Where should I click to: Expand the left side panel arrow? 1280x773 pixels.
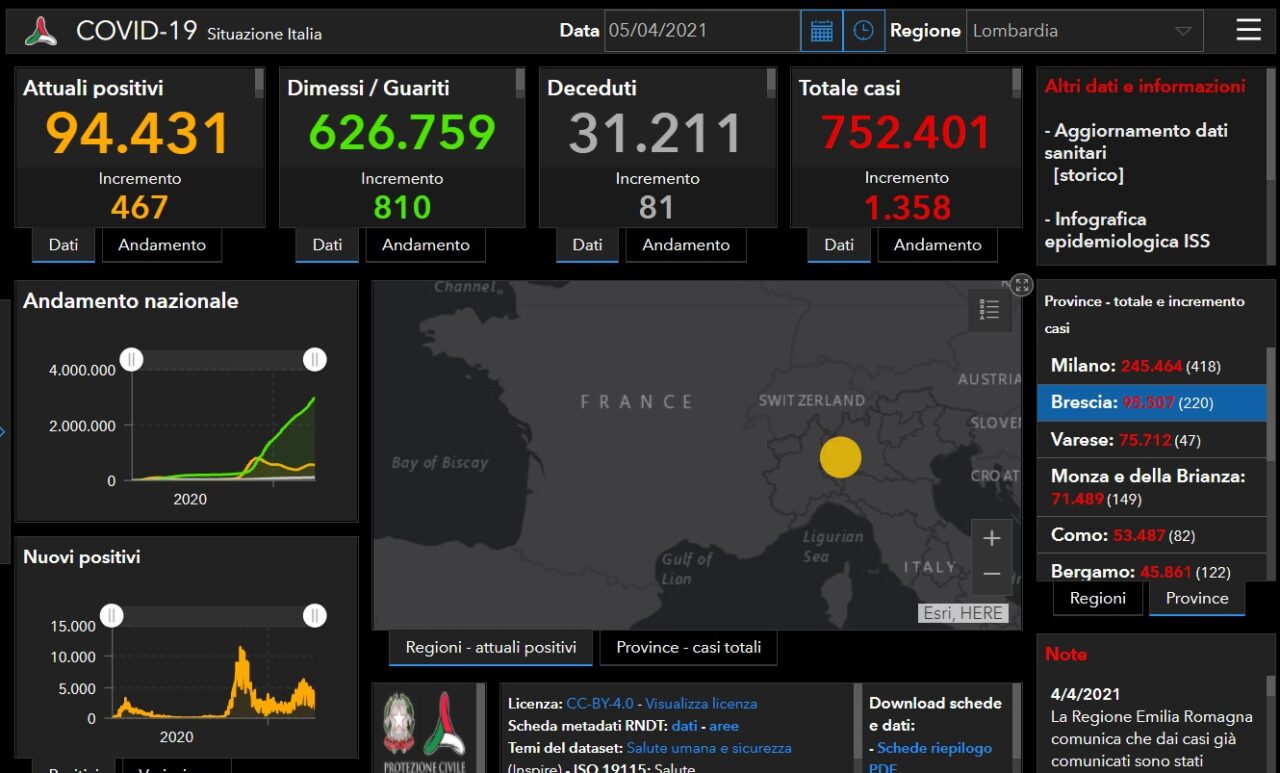click(3, 432)
